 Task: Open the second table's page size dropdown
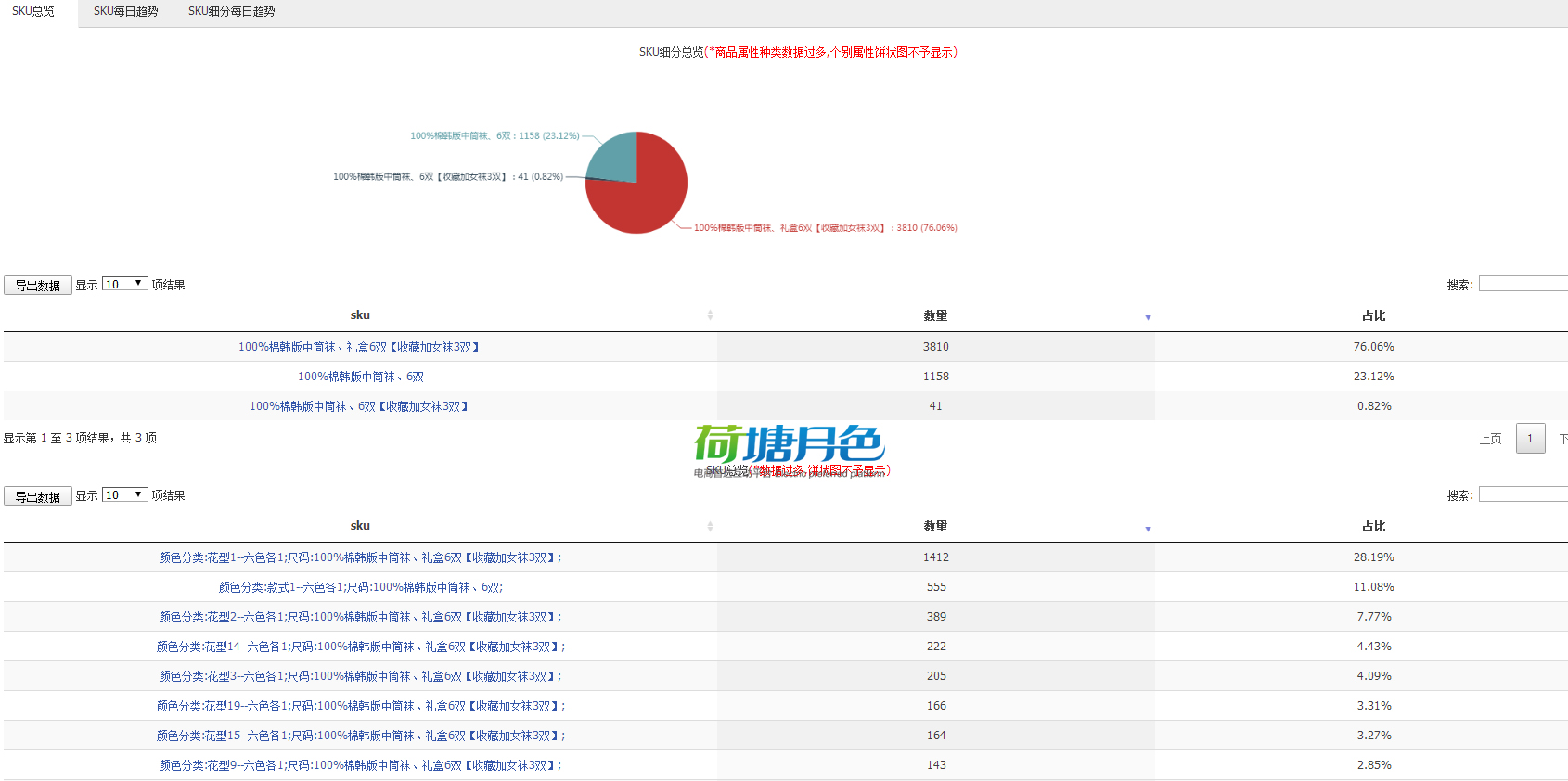tap(125, 495)
